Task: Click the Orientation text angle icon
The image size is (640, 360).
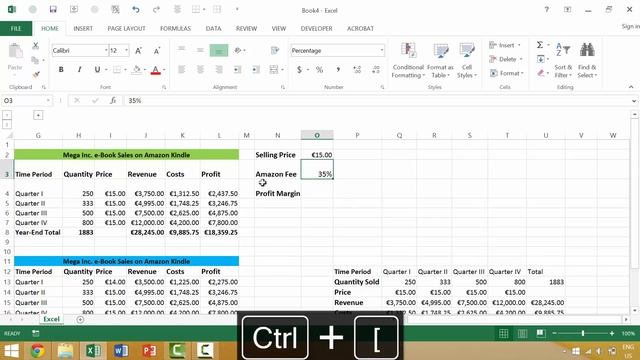Action: click(x=238, y=50)
